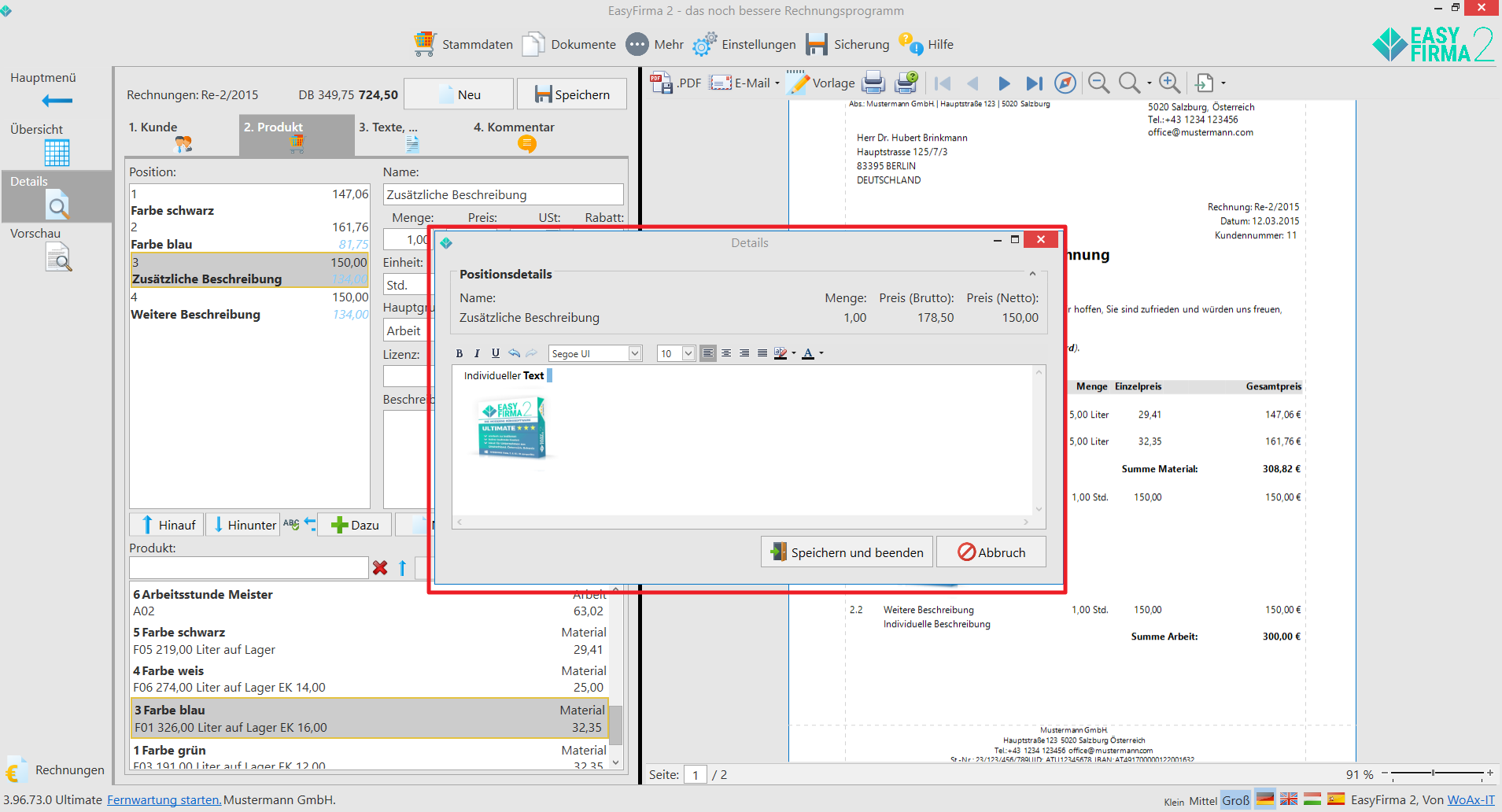The image size is (1502, 812).
Task: Switch language to English flag
Action: (1289, 799)
